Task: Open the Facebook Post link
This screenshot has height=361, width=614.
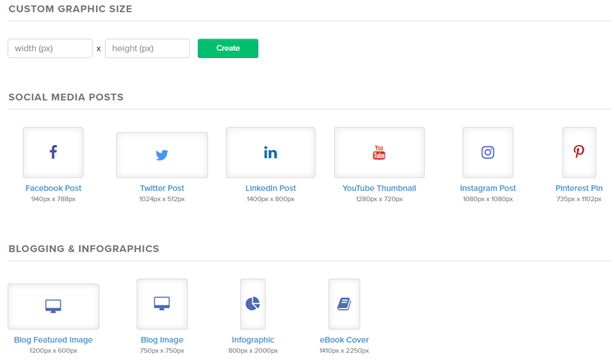Action: [x=53, y=188]
